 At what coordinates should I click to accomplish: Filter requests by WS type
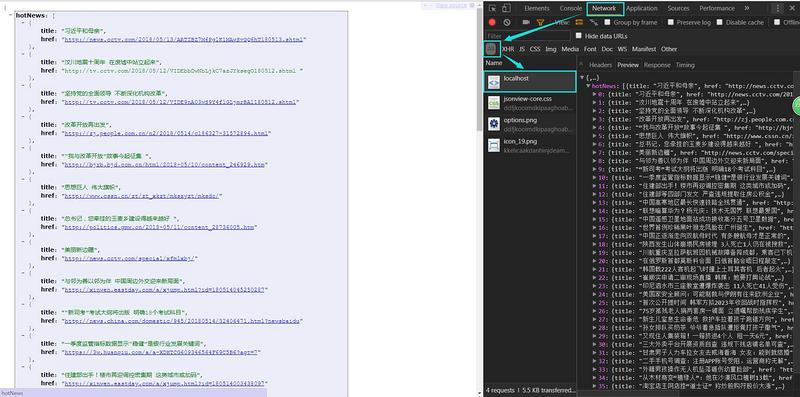pyautogui.click(x=622, y=49)
